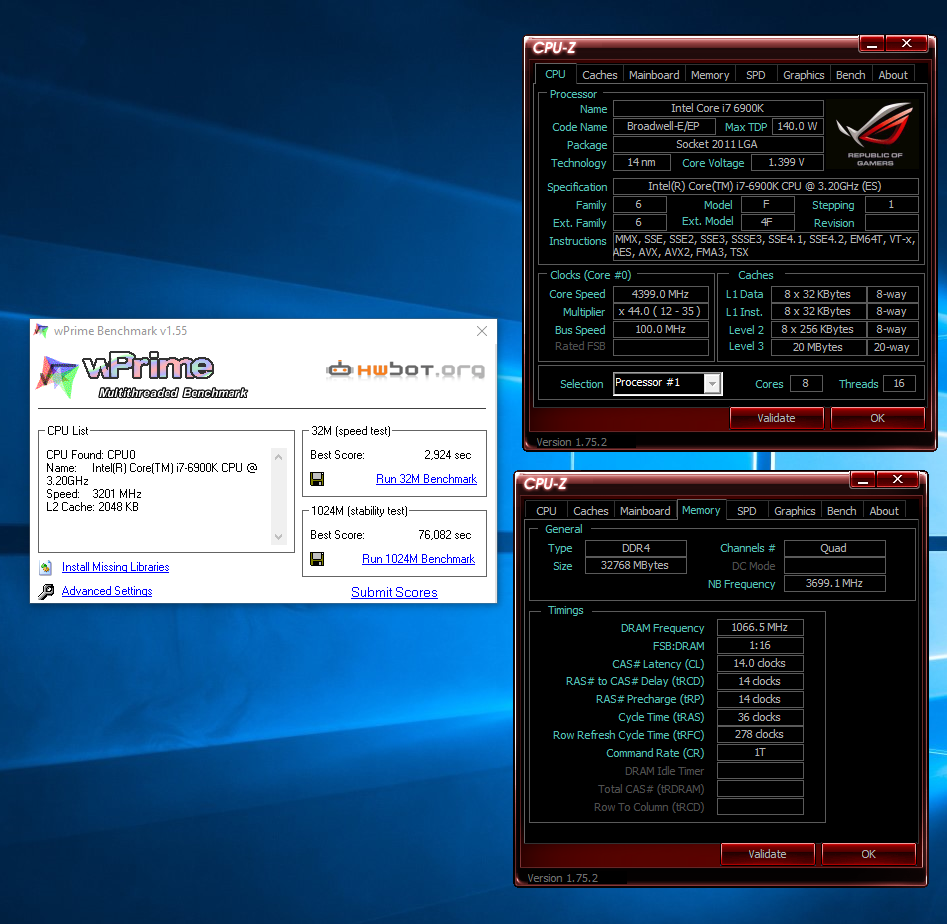Click the Cores value 8
The image size is (947, 924).
tap(806, 383)
